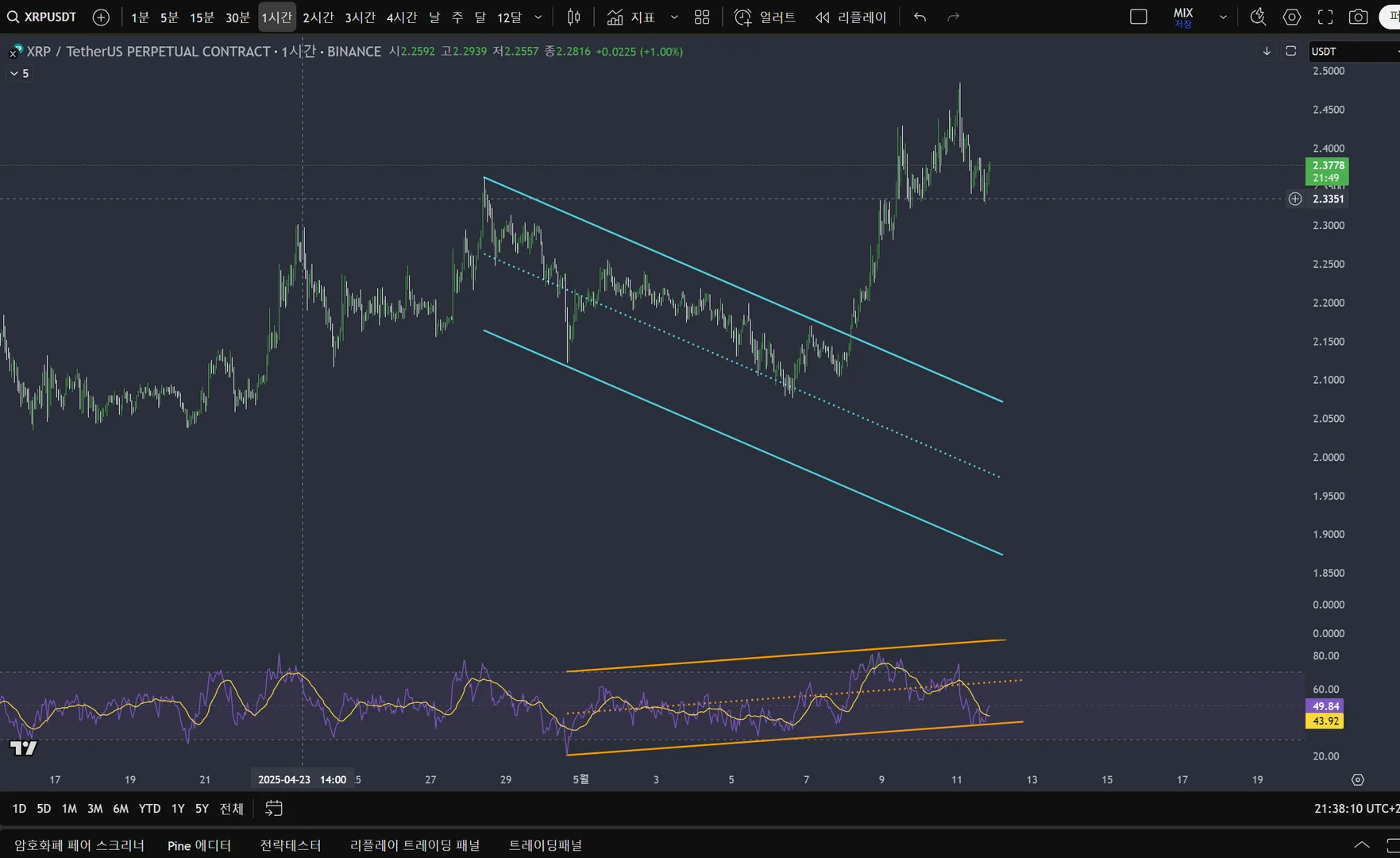Set date range to 1D

[20, 808]
